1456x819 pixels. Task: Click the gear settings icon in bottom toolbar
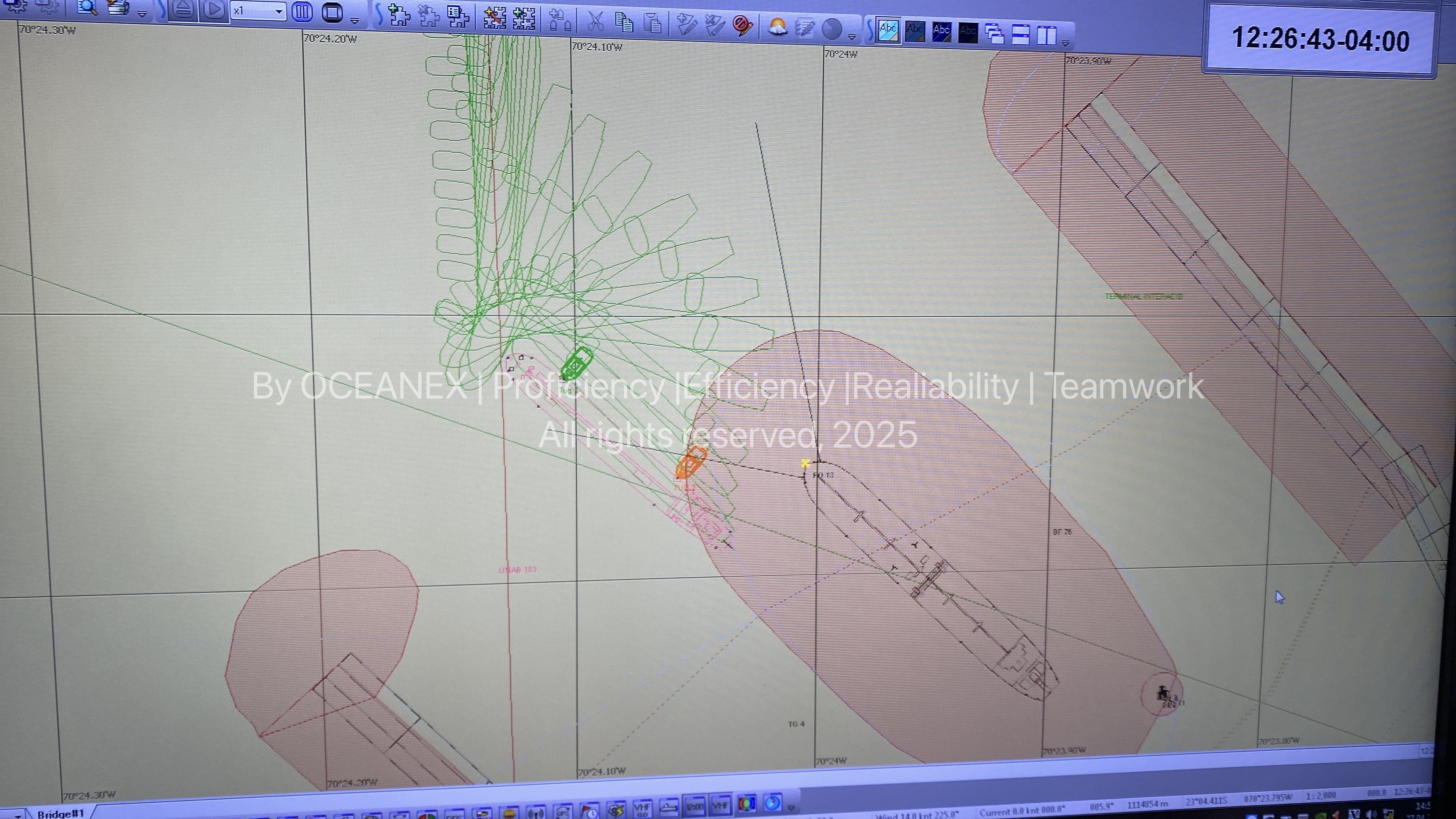615,810
